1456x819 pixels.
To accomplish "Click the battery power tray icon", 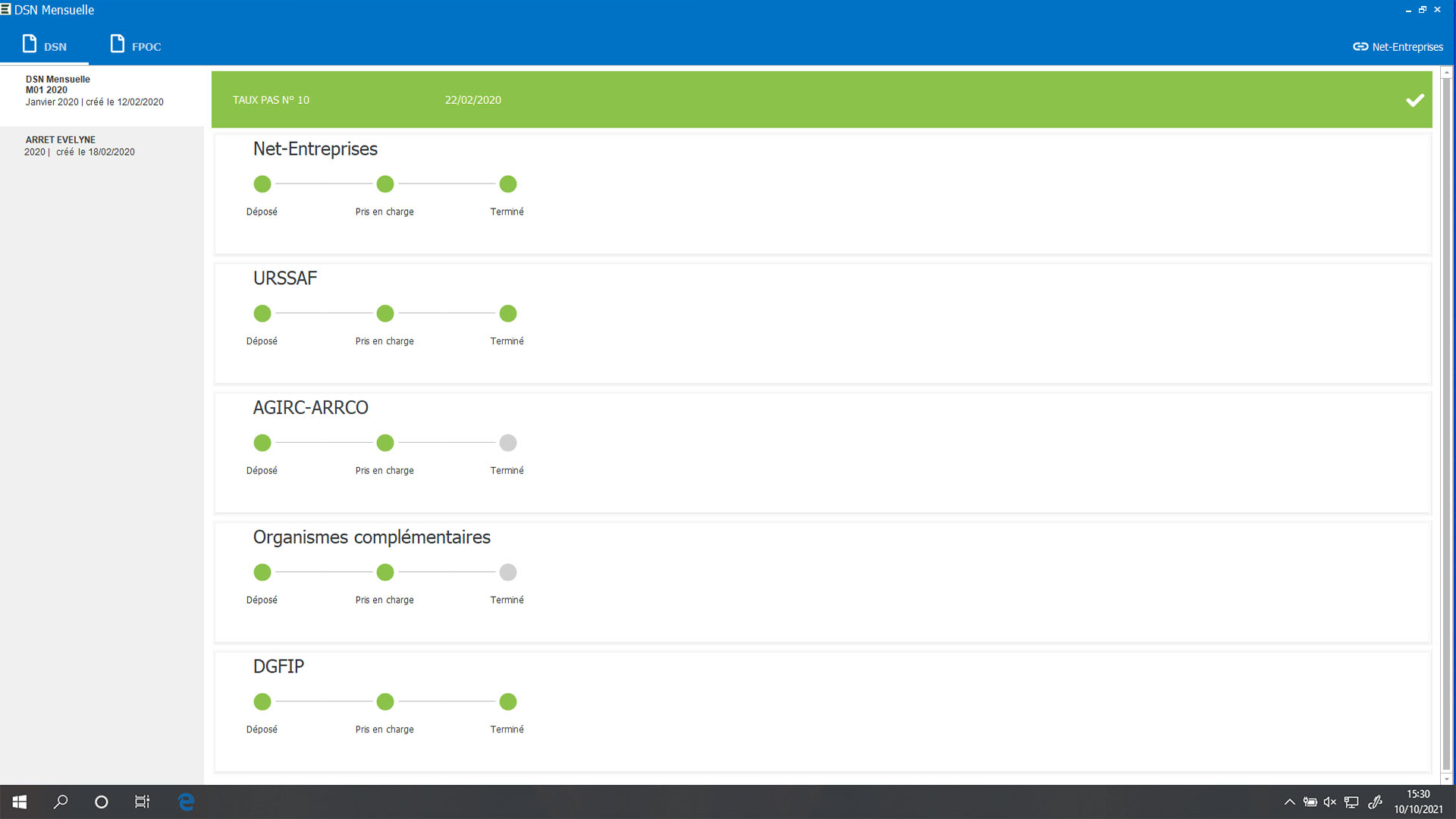I will (x=1310, y=802).
